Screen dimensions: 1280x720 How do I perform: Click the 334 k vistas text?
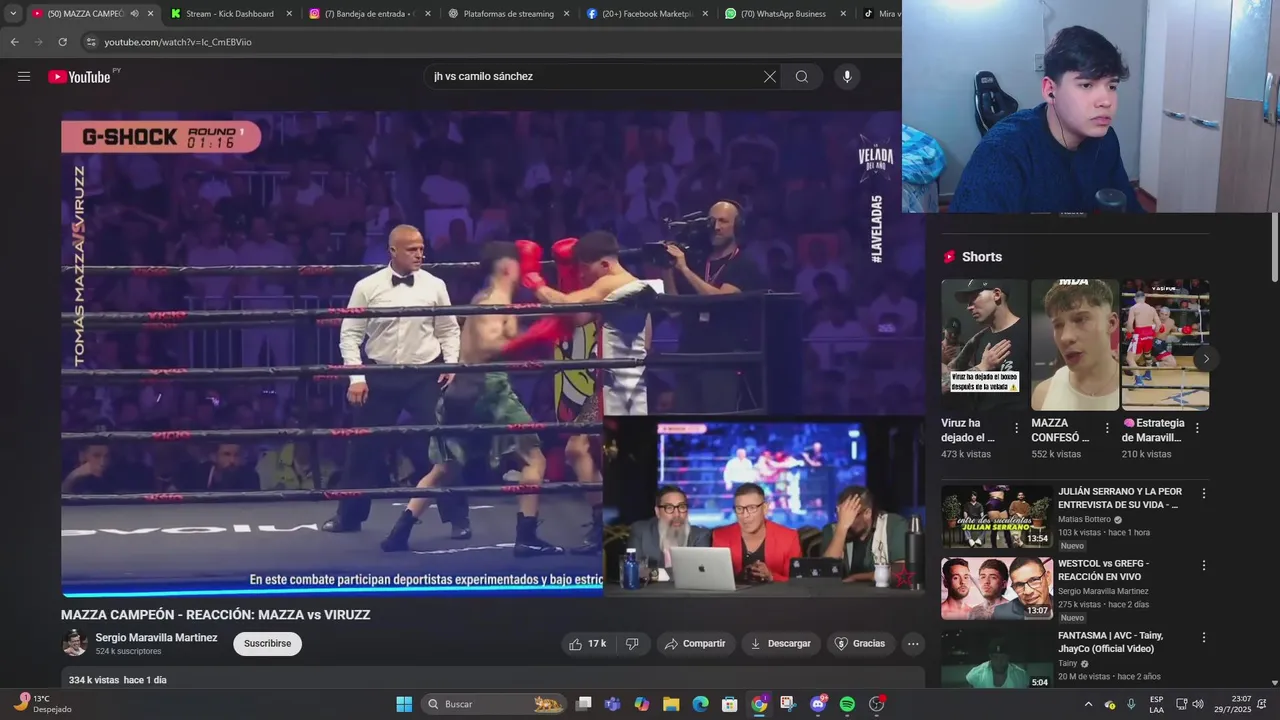pos(93,680)
